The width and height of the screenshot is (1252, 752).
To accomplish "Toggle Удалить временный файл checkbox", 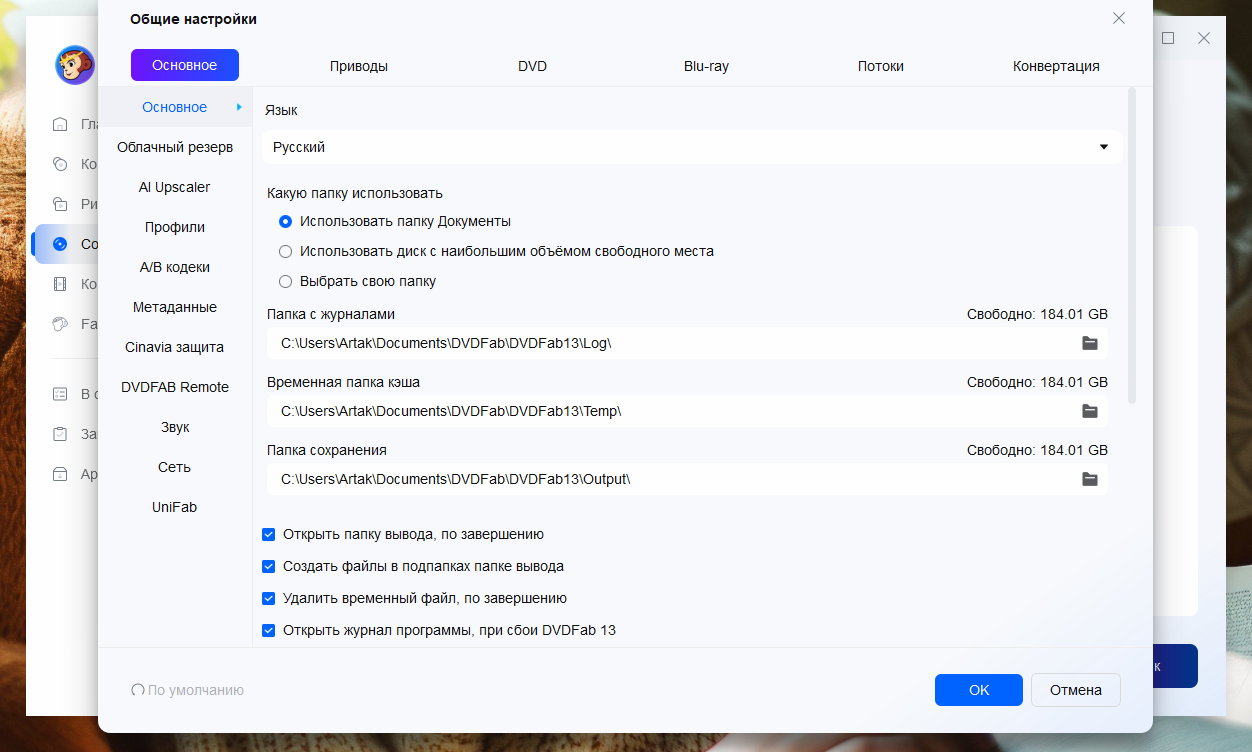I will click(268, 598).
